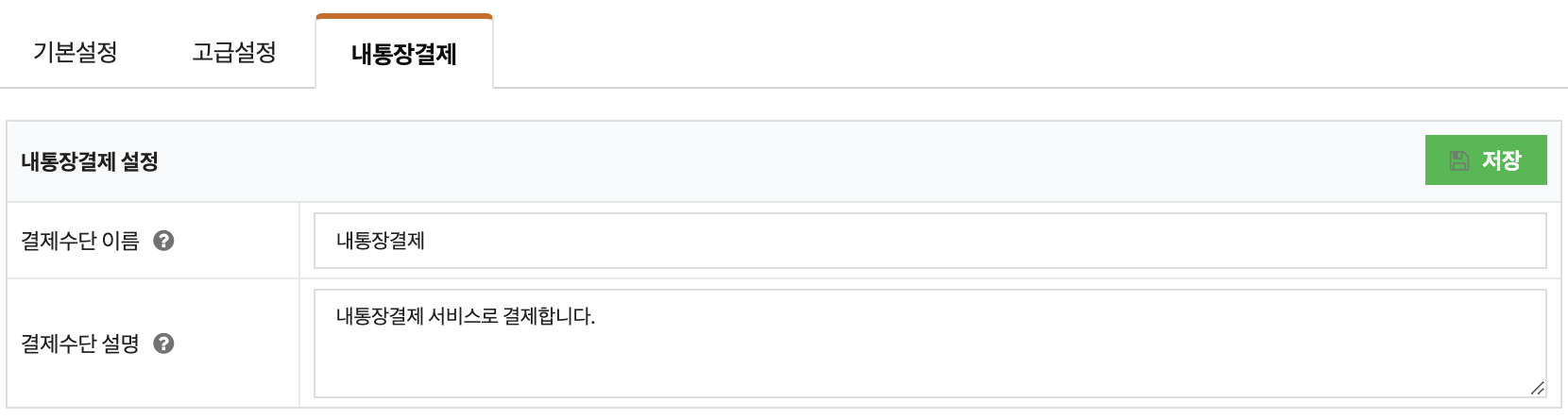Save settings with the green 저장 button
The image size is (1568, 419).
click(x=1486, y=160)
